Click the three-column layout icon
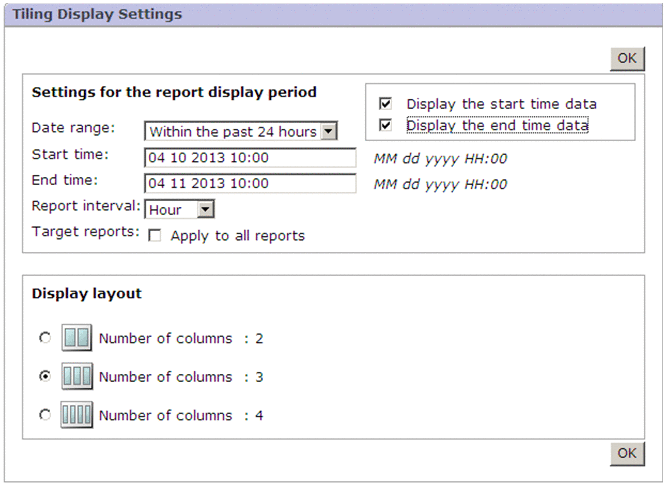The width and height of the screenshot is (665, 489). click(76, 377)
